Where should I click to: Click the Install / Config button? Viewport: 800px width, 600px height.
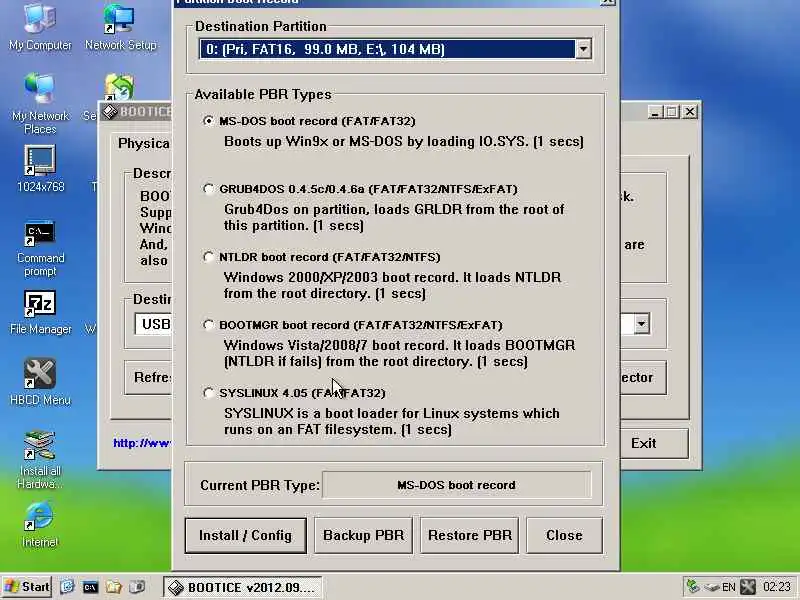[245, 535]
